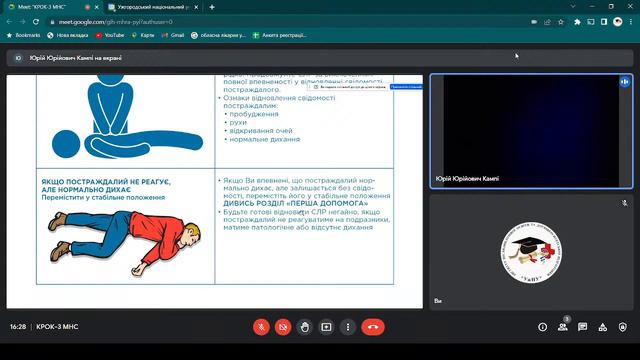Open the 'Анкета реєстрації' bookmark

(x=280, y=36)
